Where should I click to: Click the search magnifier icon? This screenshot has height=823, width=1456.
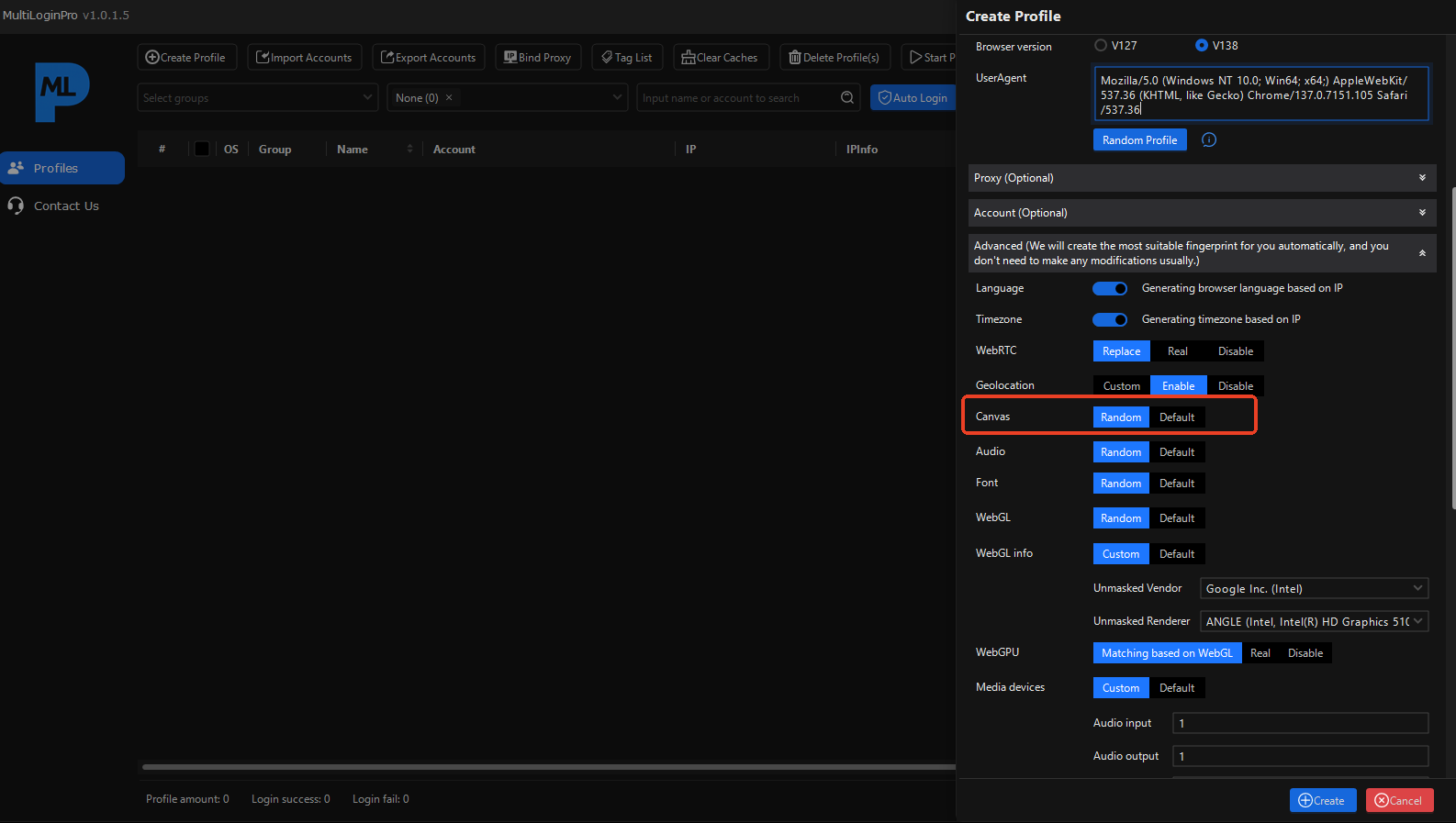click(x=847, y=97)
